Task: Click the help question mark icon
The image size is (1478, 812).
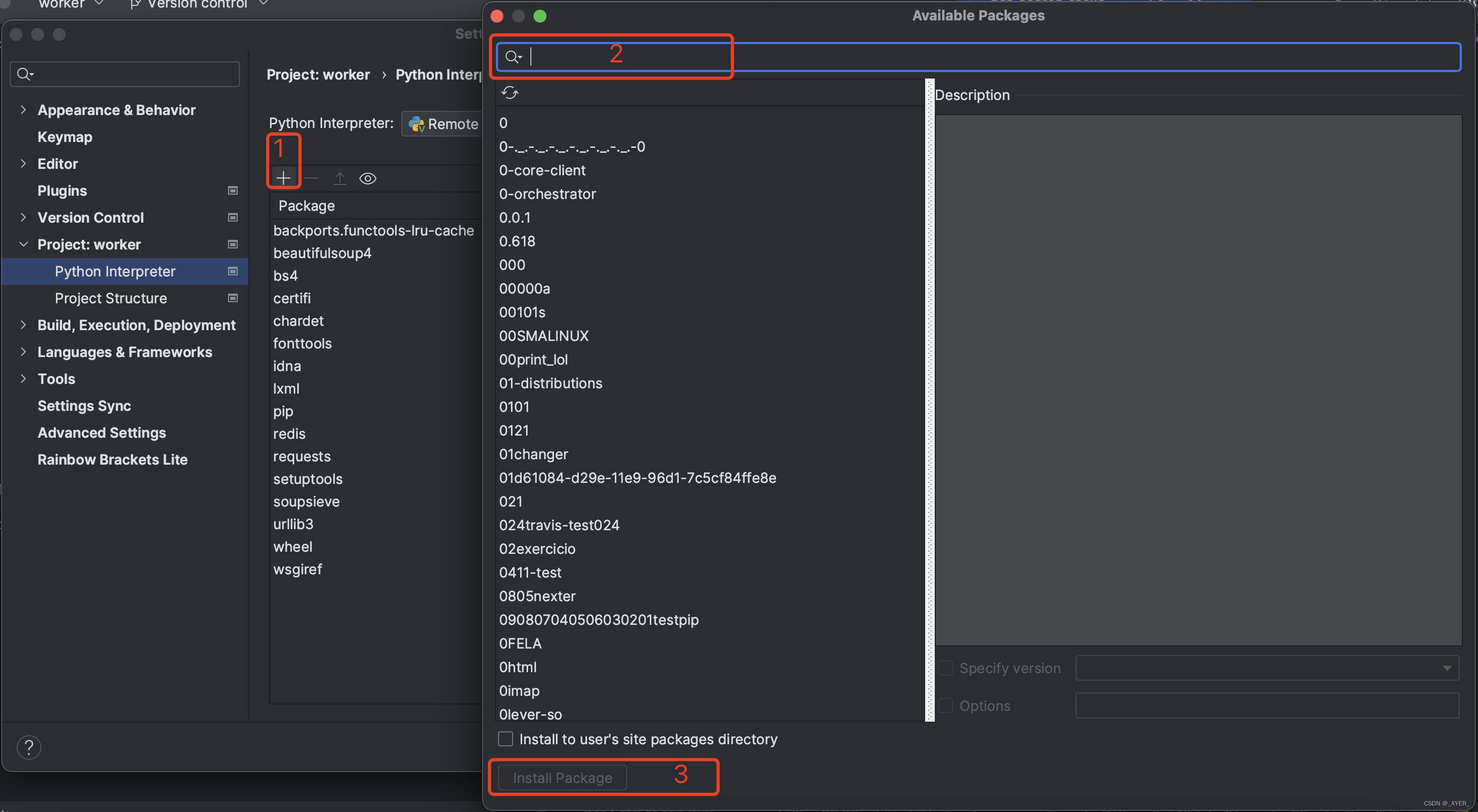Action: point(29,746)
